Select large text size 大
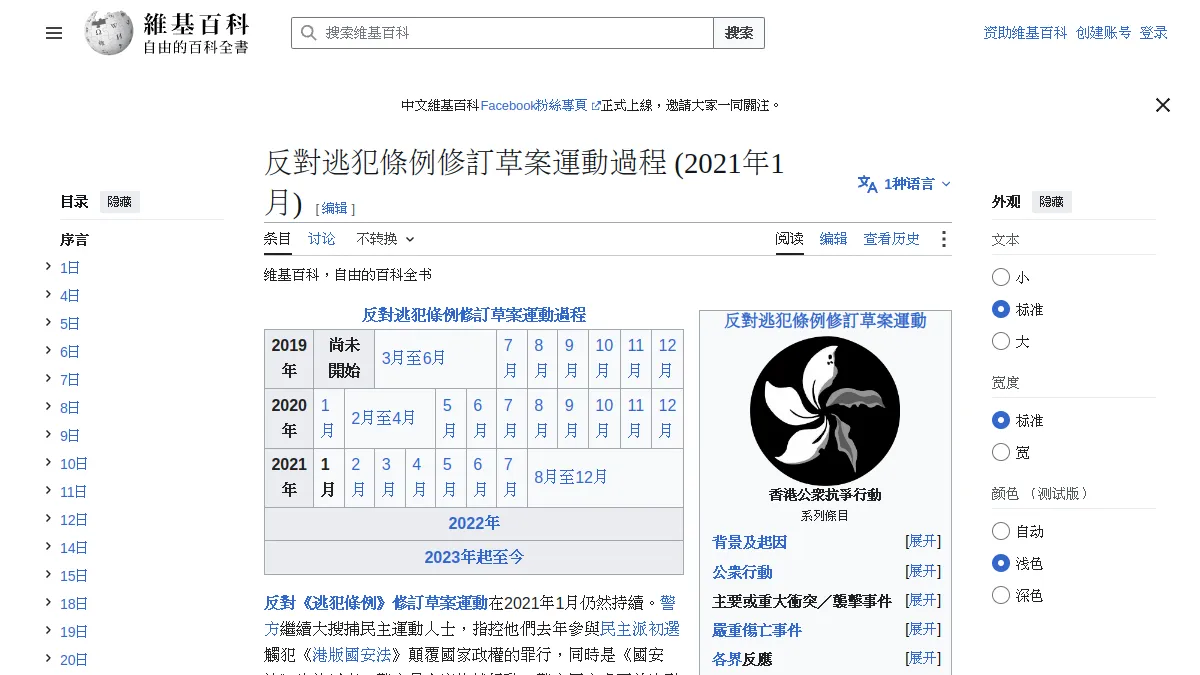This screenshot has height=675, width=1200. 1001,341
